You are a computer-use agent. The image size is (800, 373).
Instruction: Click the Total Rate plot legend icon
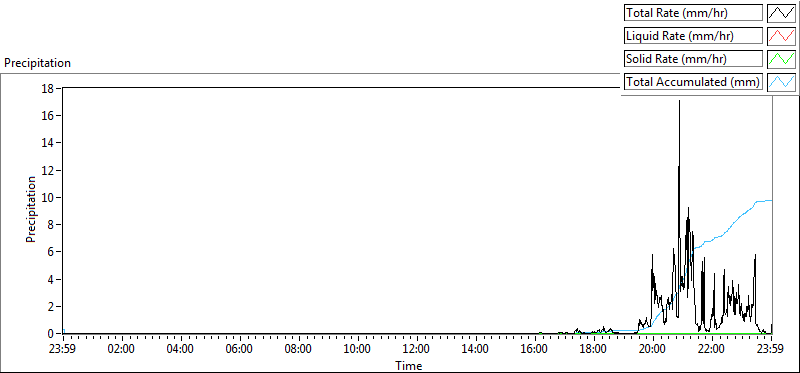click(x=781, y=13)
